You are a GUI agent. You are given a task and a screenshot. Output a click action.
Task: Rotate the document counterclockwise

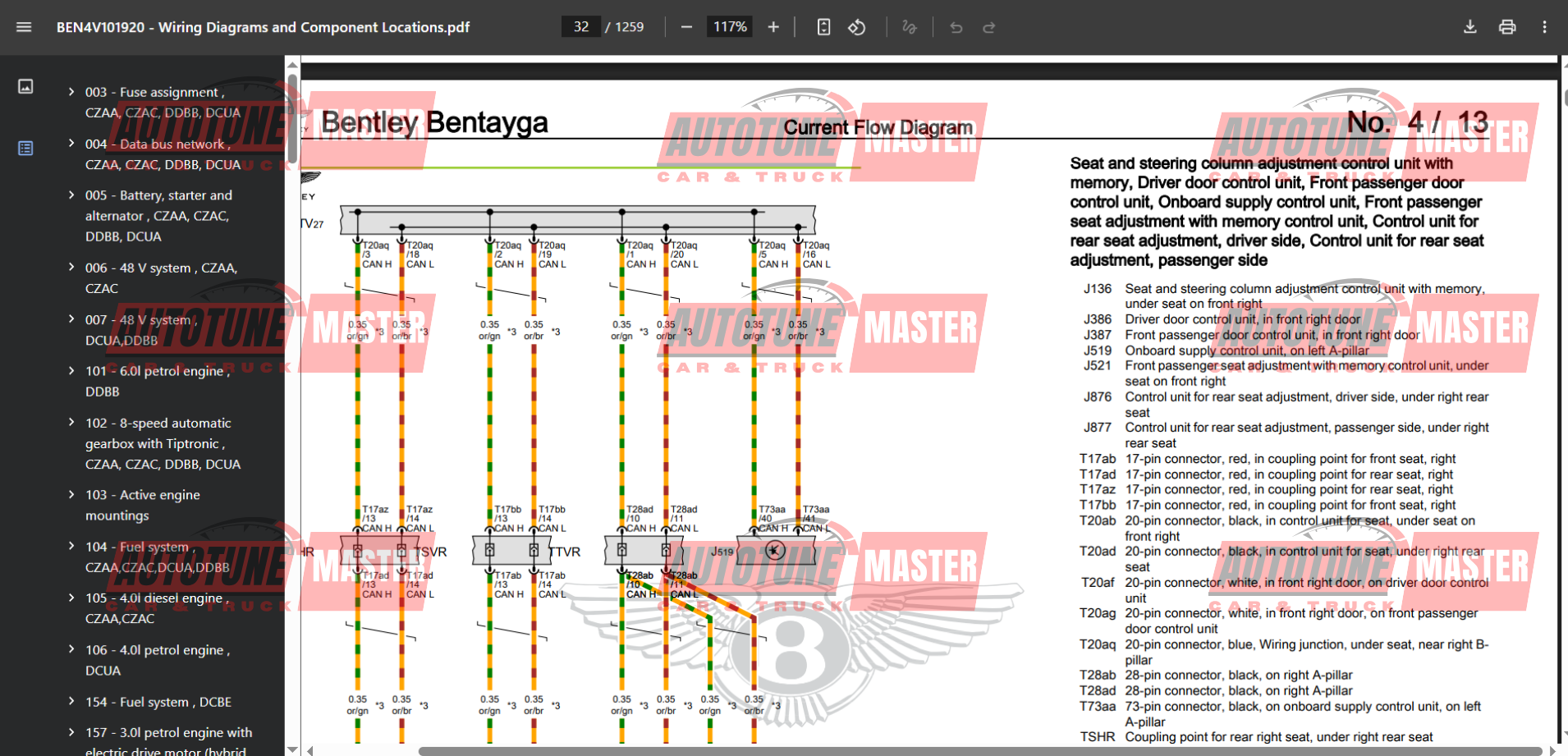click(857, 27)
